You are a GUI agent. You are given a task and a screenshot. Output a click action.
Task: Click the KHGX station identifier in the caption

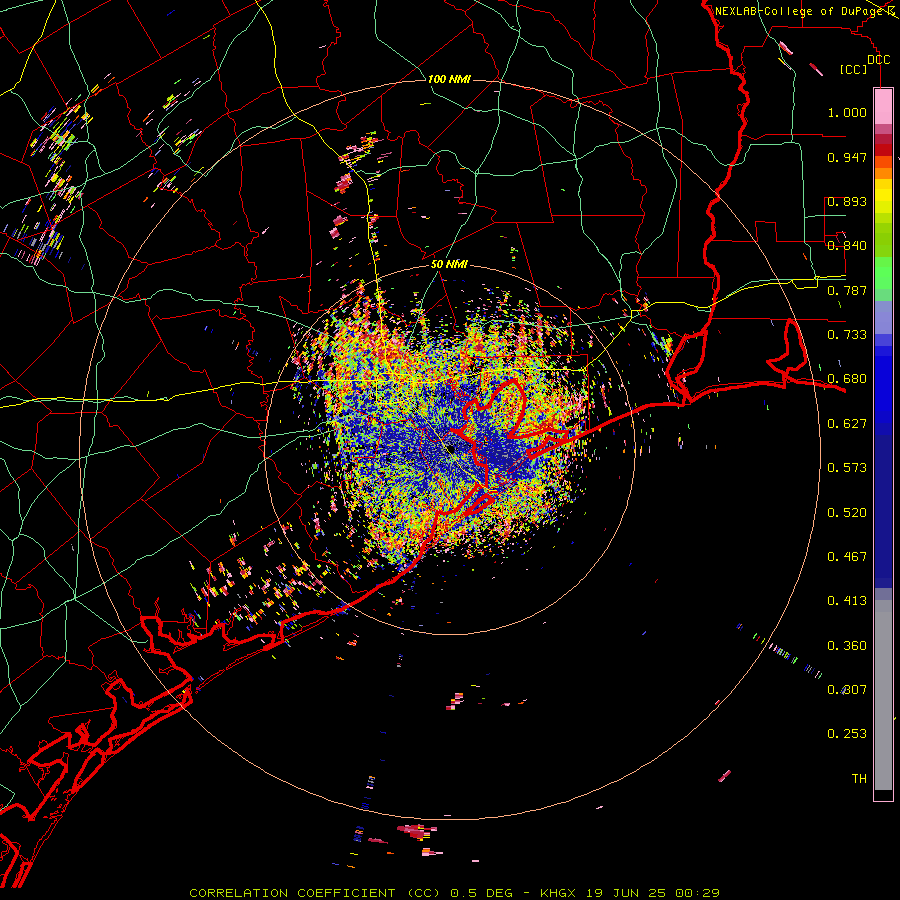(x=559, y=893)
